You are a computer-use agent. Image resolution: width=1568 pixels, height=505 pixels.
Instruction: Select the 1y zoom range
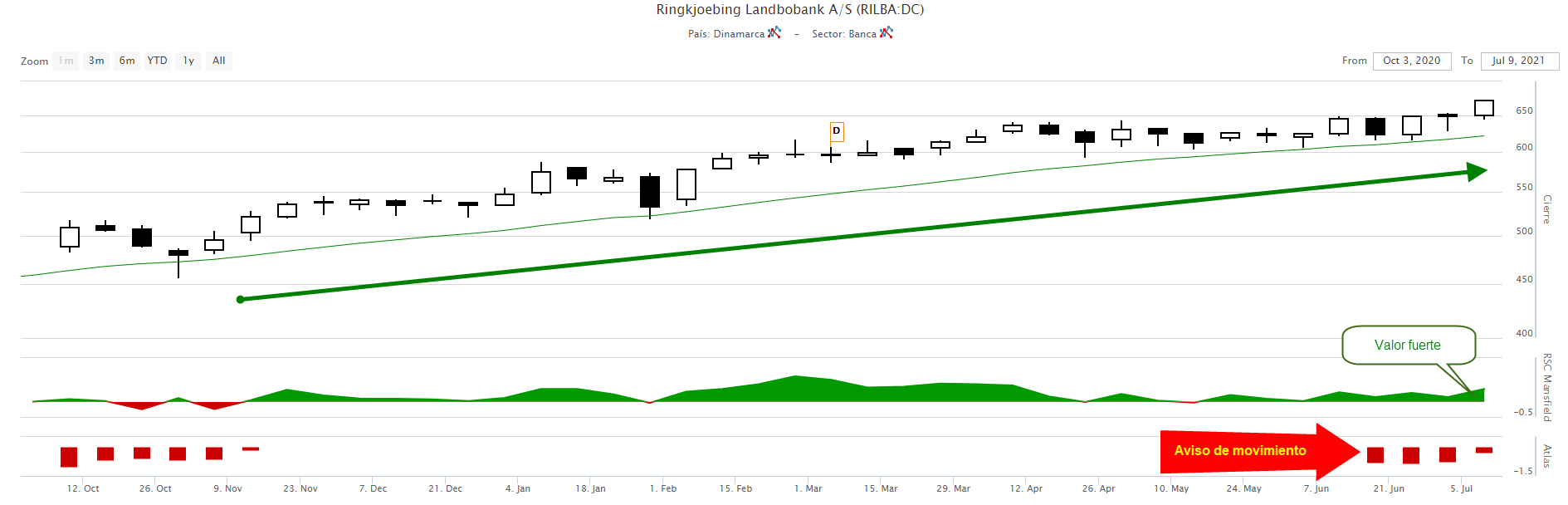tap(188, 61)
